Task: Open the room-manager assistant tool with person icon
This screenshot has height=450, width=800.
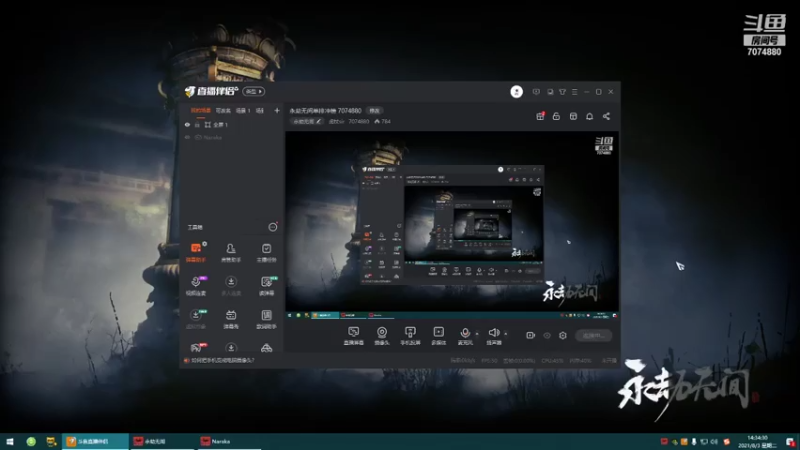Action: point(231,253)
